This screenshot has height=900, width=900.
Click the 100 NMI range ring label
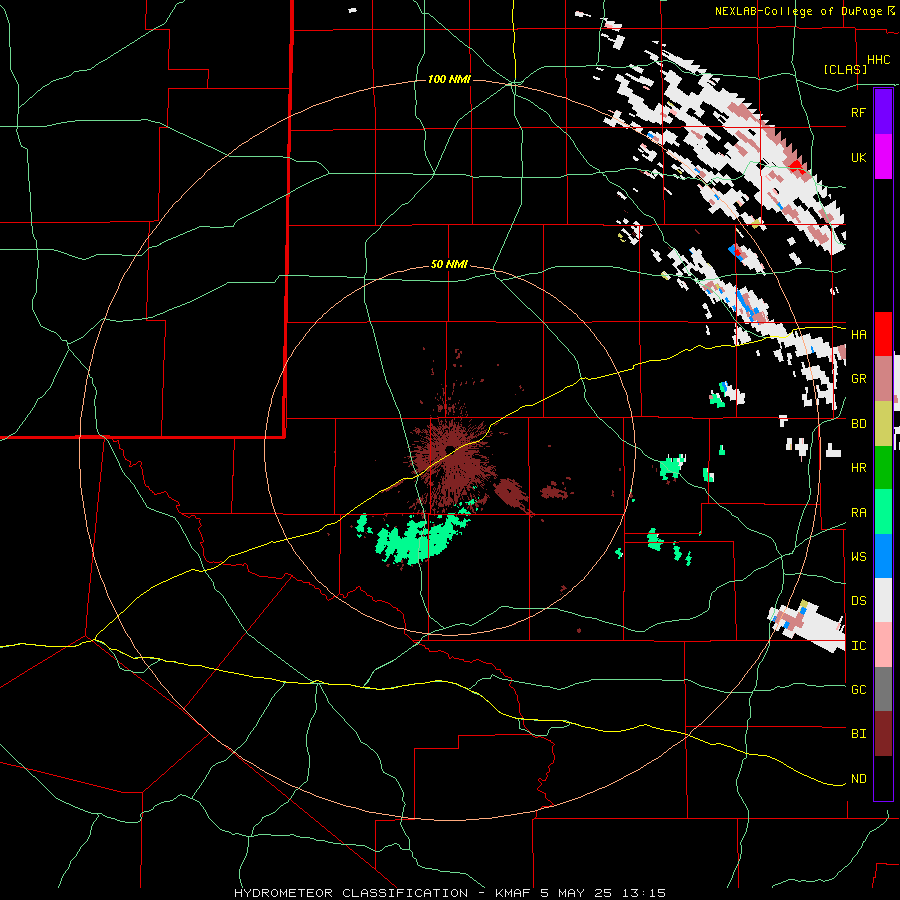coord(449,79)
